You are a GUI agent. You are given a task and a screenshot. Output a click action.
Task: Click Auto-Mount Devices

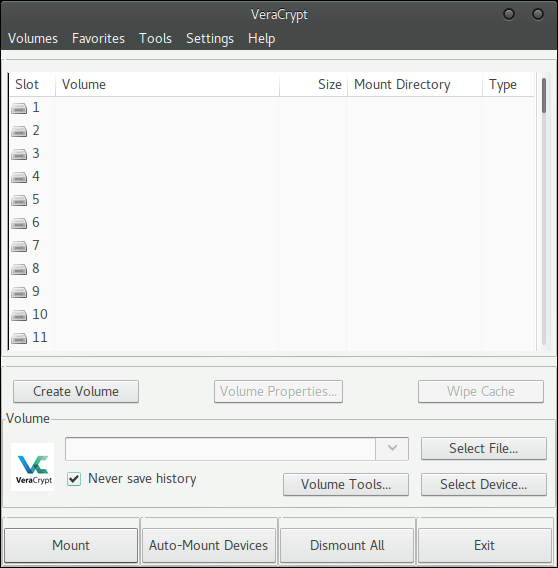(209, 545)
